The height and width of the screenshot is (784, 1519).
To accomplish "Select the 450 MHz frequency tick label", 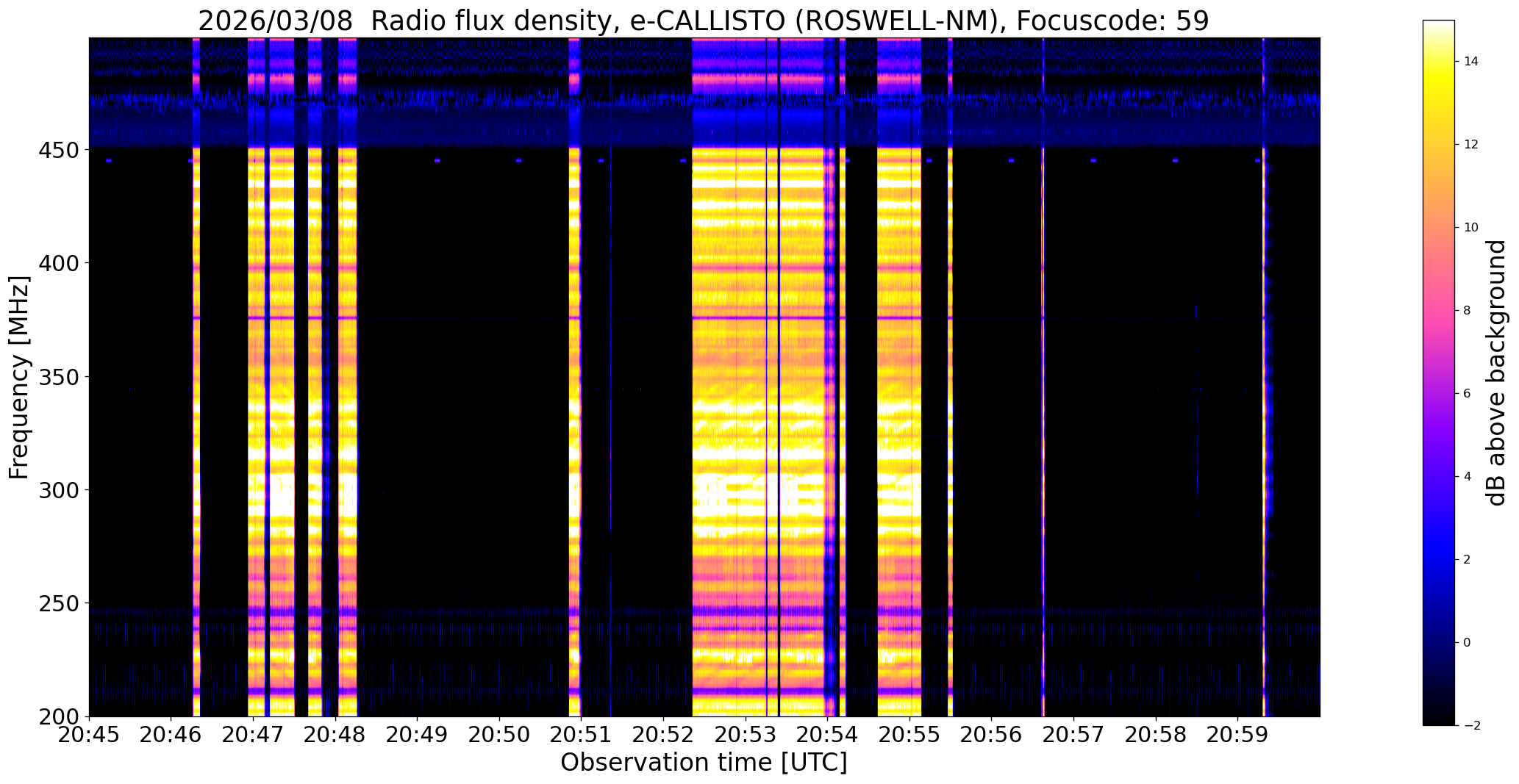I will coord(60,149).
